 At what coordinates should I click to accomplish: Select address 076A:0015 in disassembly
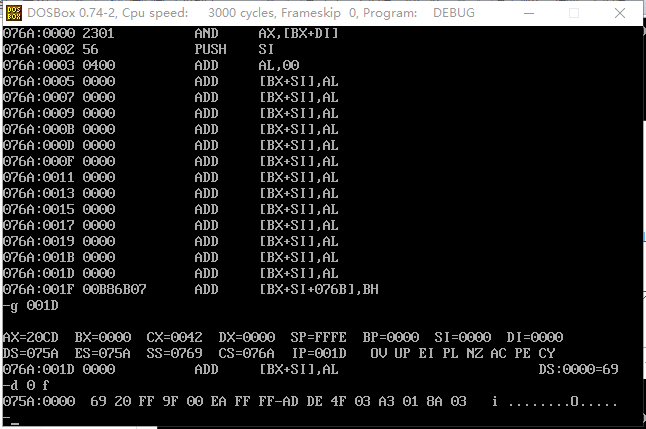[39, 209]
